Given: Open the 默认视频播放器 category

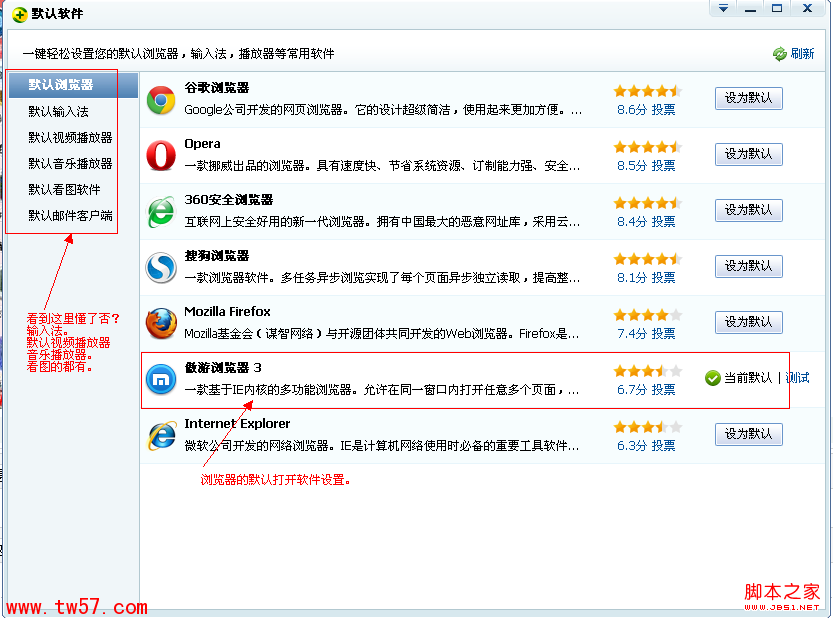Looking at the screenshot, I should (x=70, y=138).
